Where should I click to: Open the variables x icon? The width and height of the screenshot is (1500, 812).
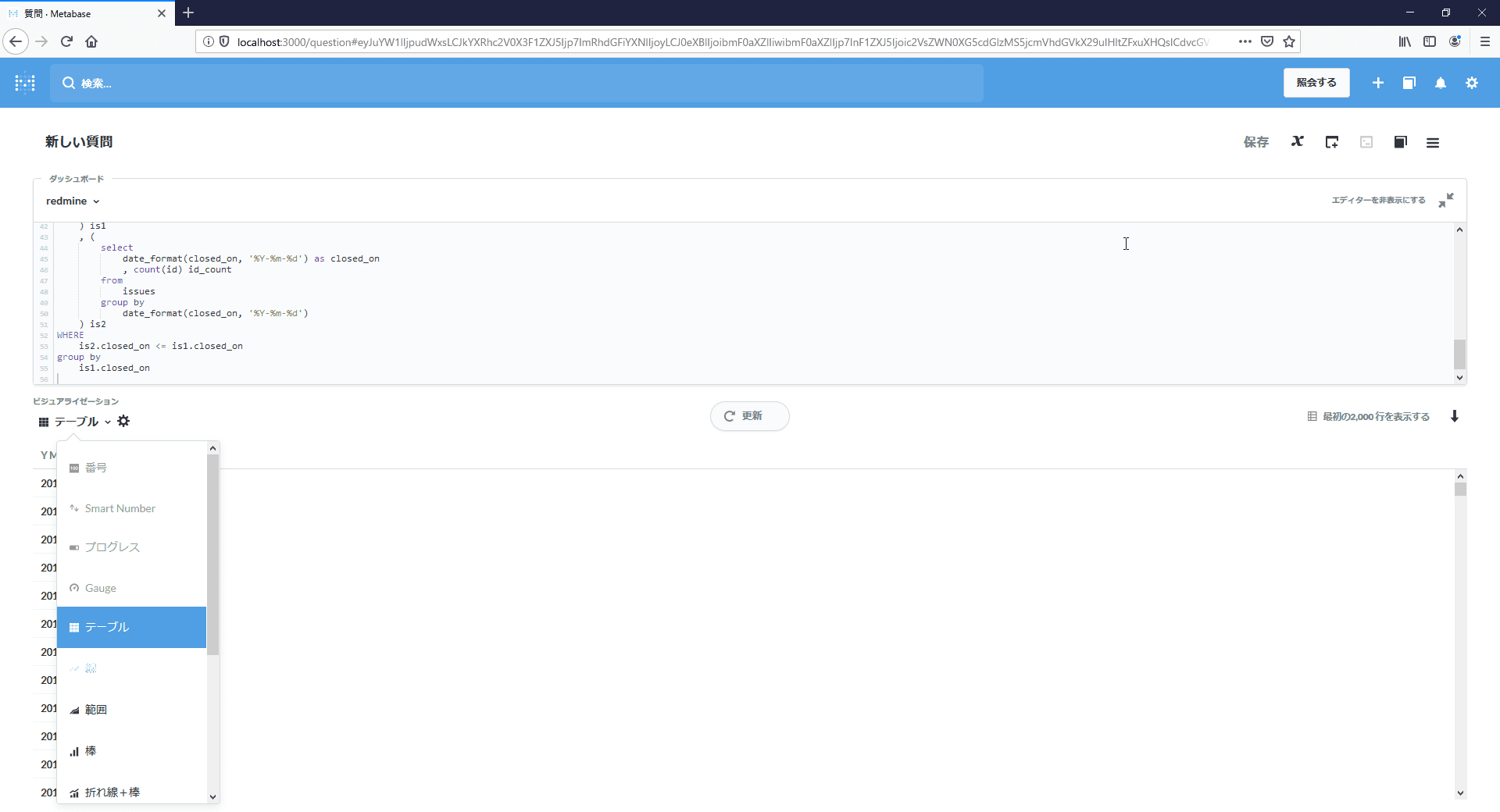click(x=1297, y=141)
